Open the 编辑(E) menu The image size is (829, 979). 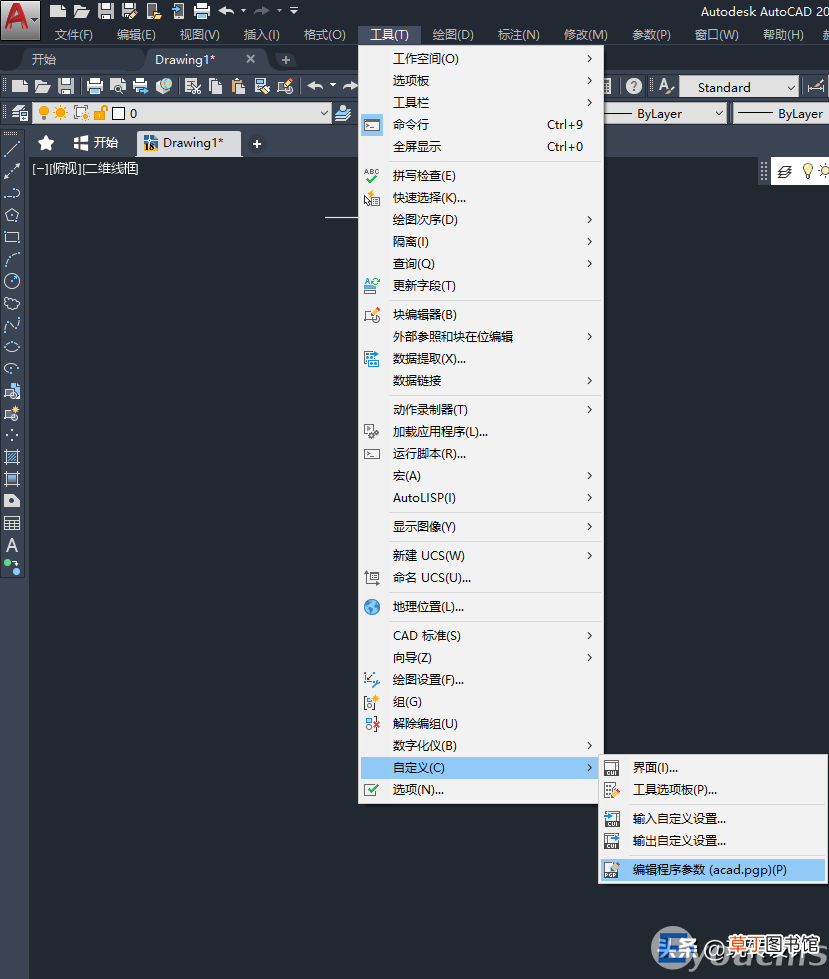[136, 35]
